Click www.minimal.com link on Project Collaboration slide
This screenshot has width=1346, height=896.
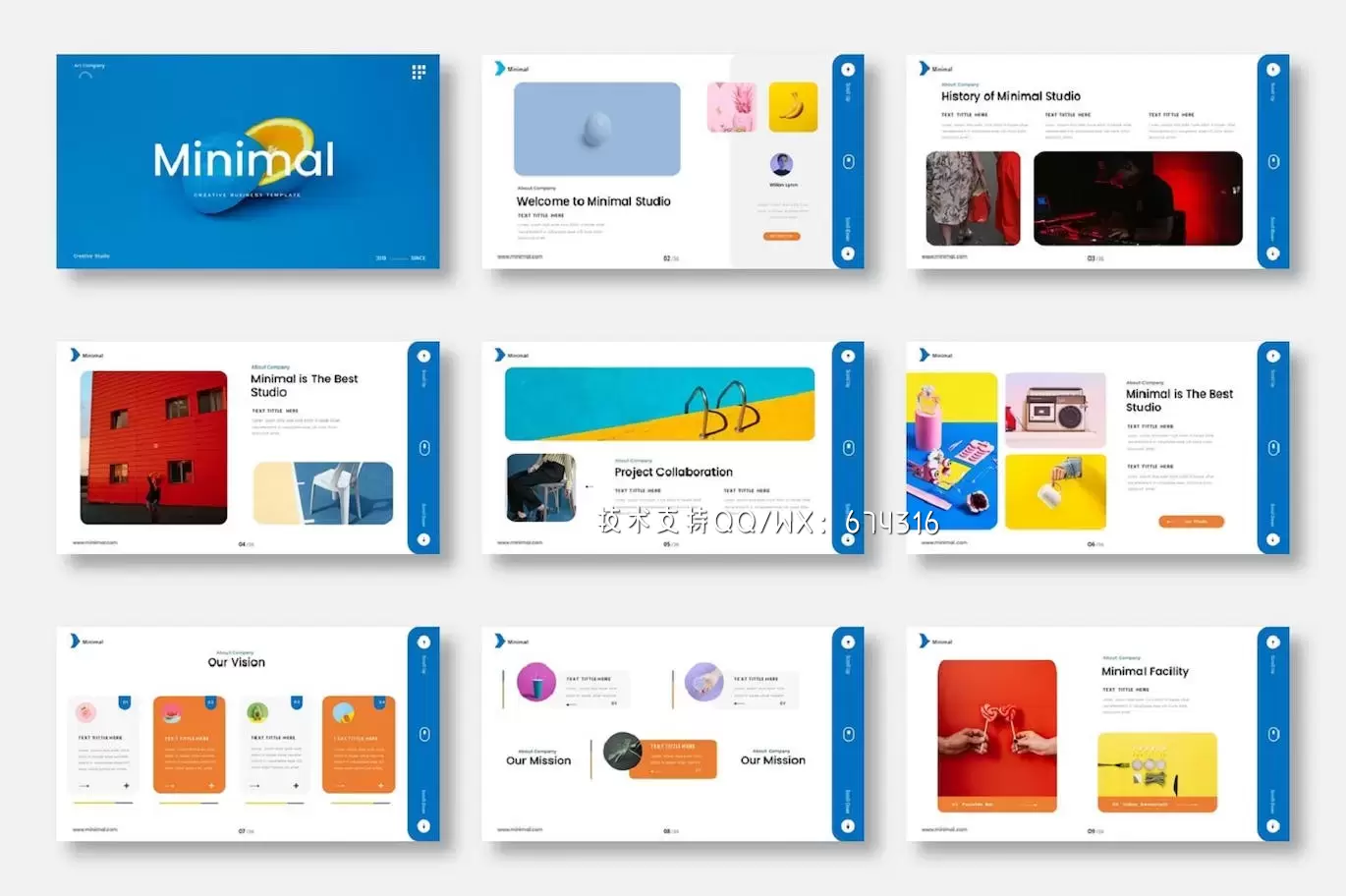[520, 542]
